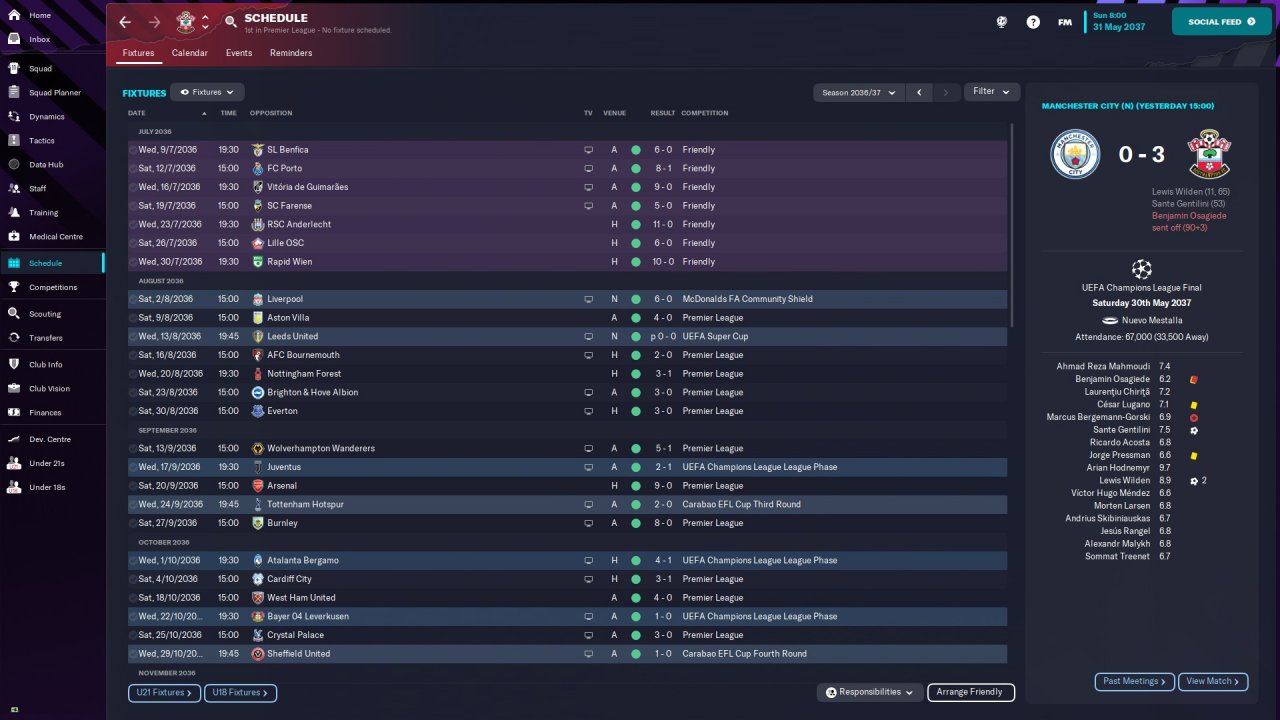1280x720 pixels.
Task: Click the Opposition column header
Action: click(273, 113)
